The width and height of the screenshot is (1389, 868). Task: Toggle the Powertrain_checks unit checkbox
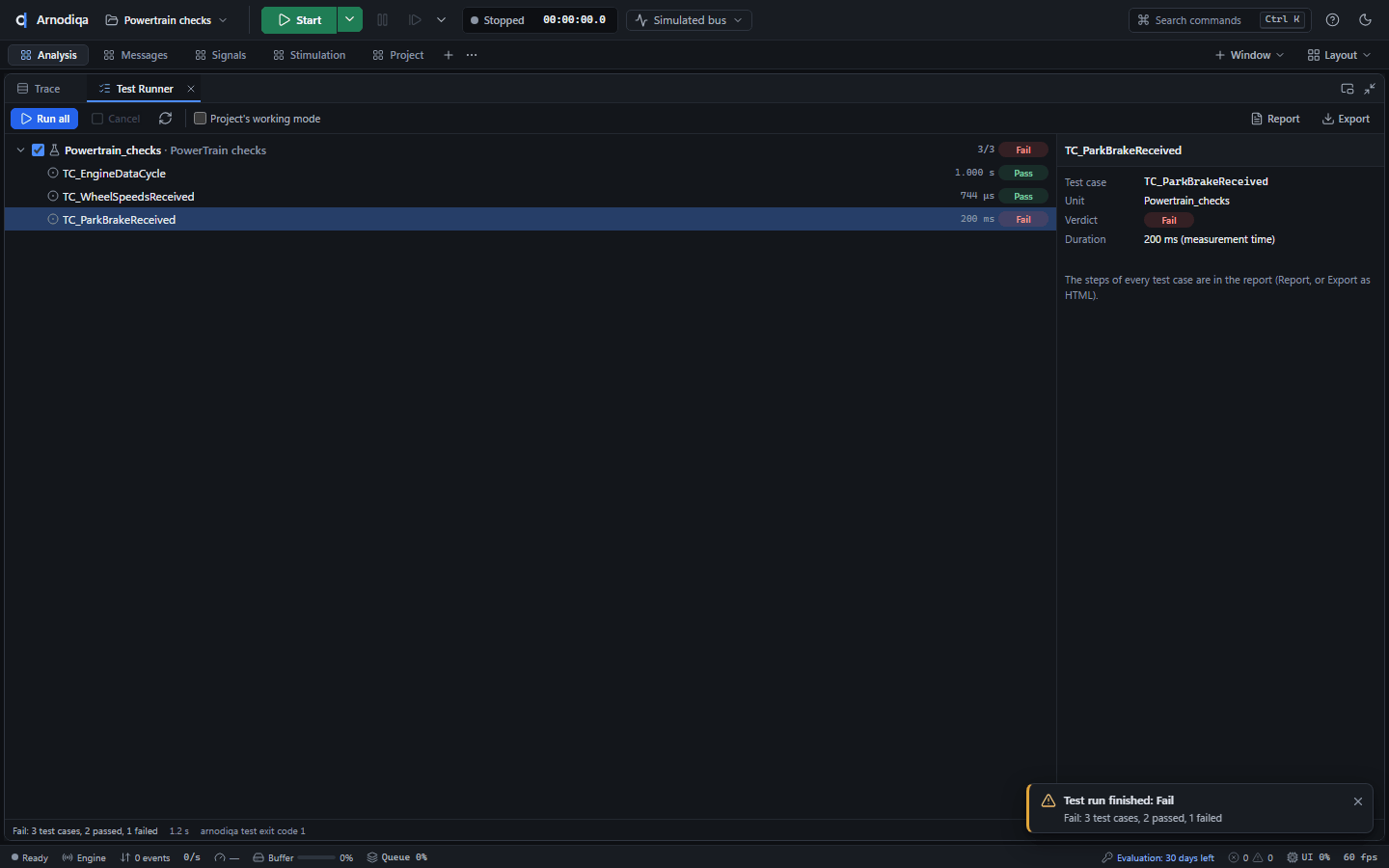pos(39,150)
